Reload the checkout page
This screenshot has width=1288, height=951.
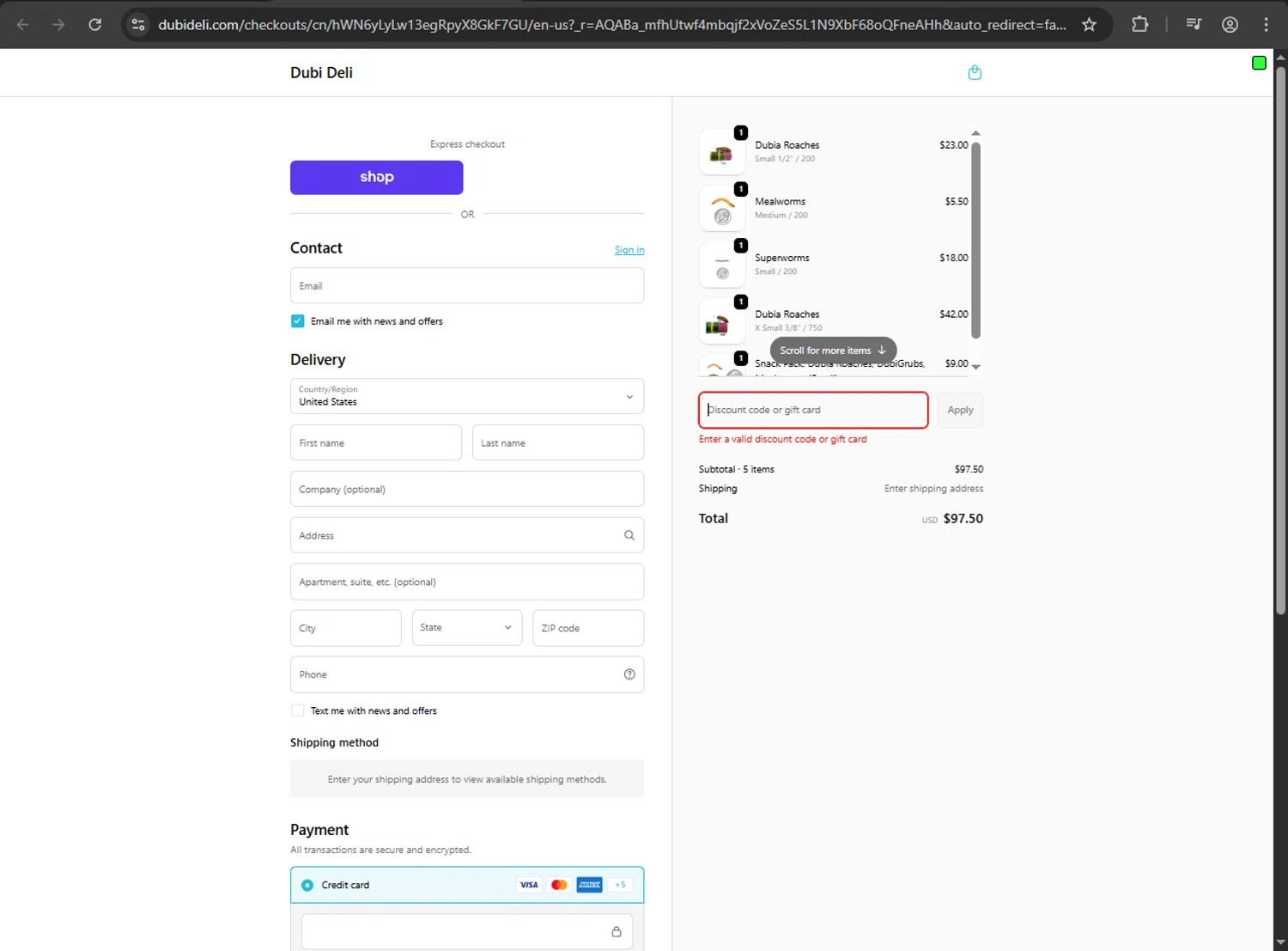[95, 25]
